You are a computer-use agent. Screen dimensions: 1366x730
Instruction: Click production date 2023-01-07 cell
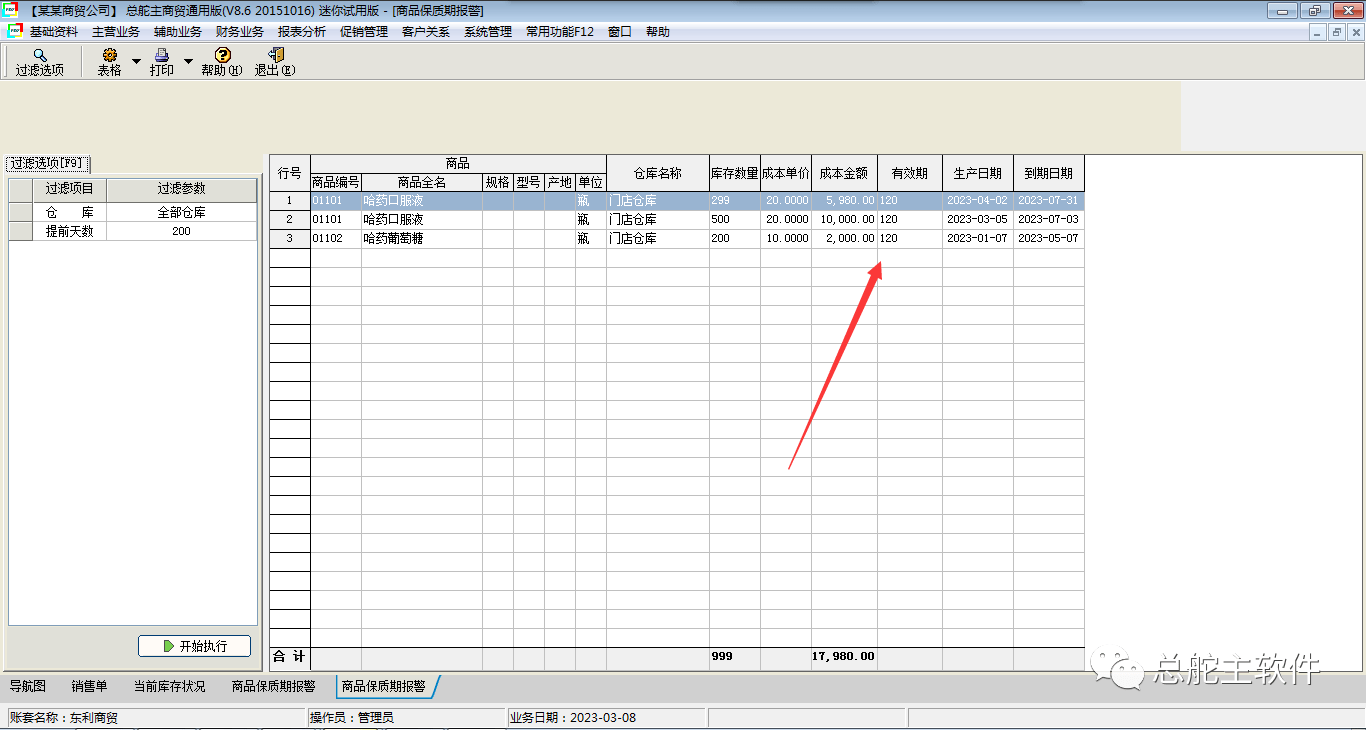pos(978,239)
